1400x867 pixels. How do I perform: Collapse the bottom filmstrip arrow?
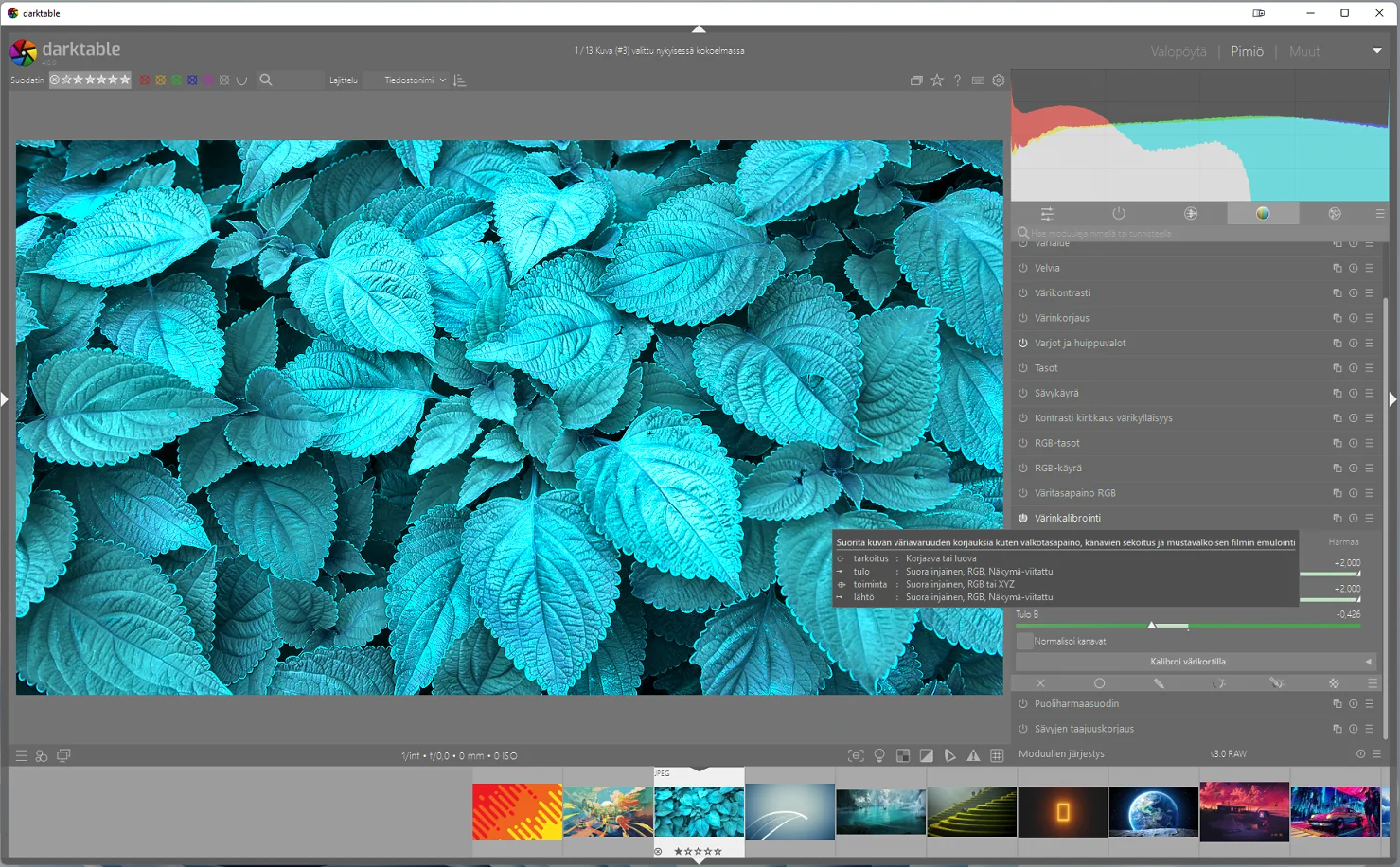699,860
